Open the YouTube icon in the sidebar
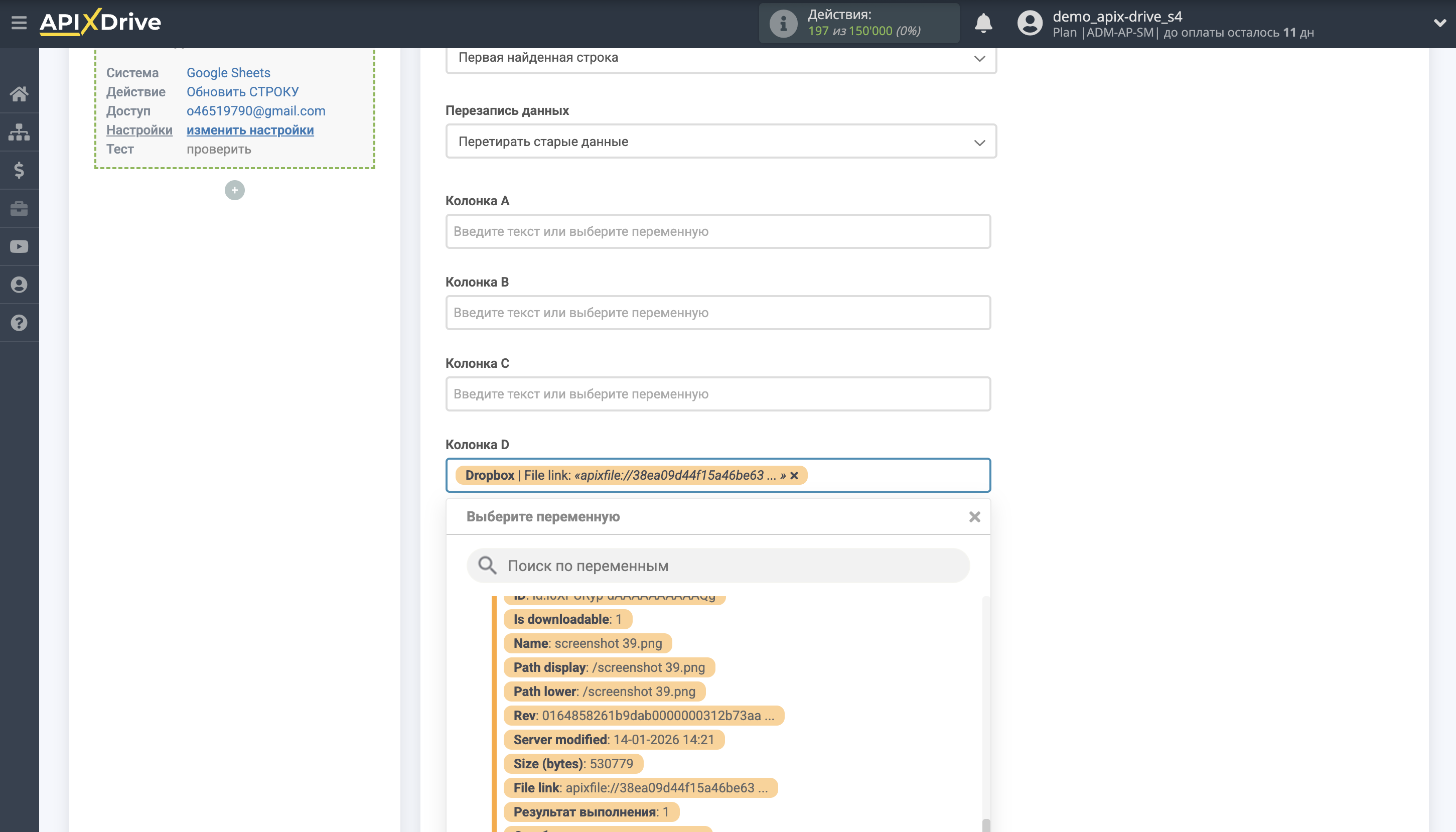 [x=19, y=246]
